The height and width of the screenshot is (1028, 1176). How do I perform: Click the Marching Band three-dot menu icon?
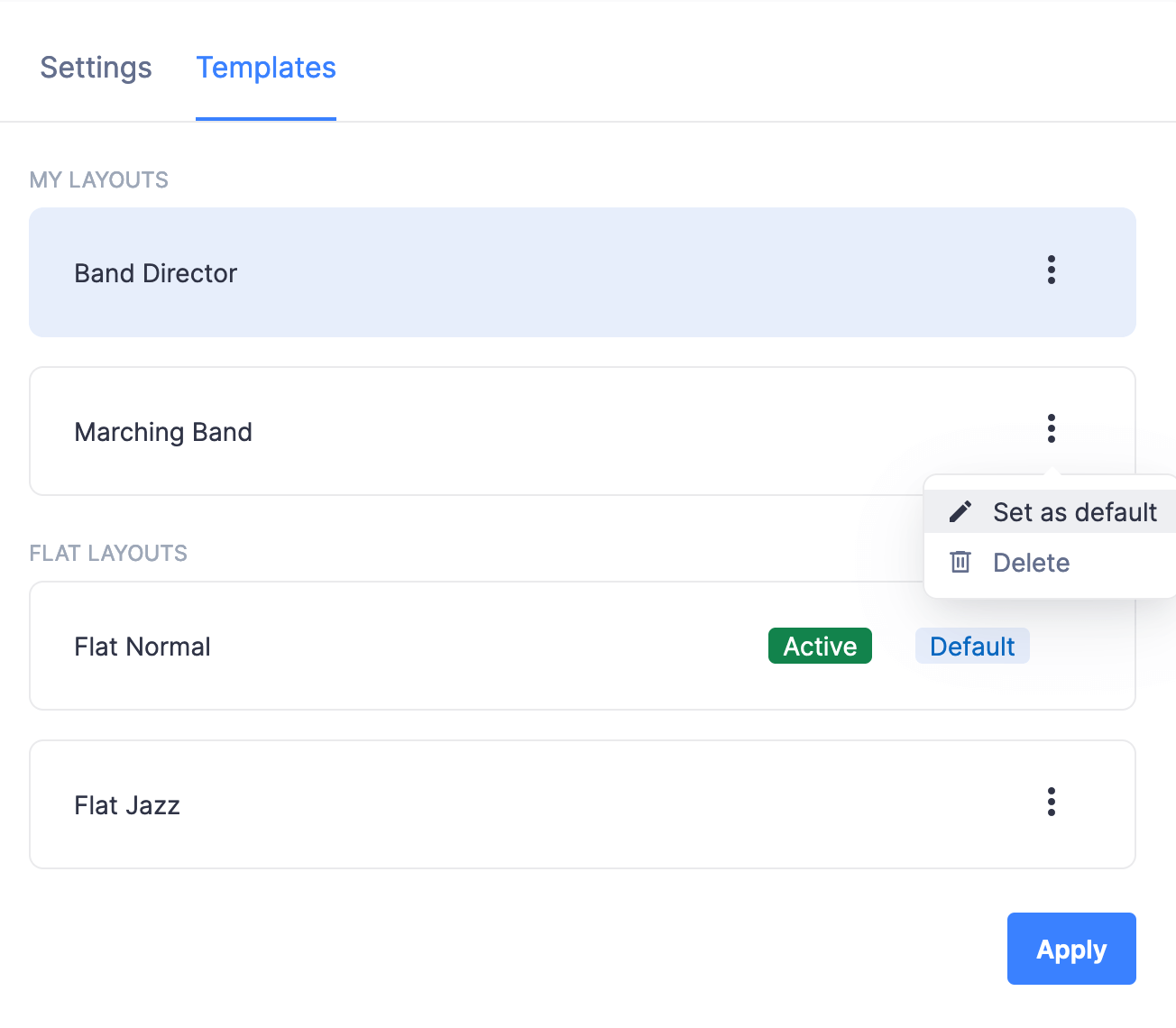[x=1051, y=428]
